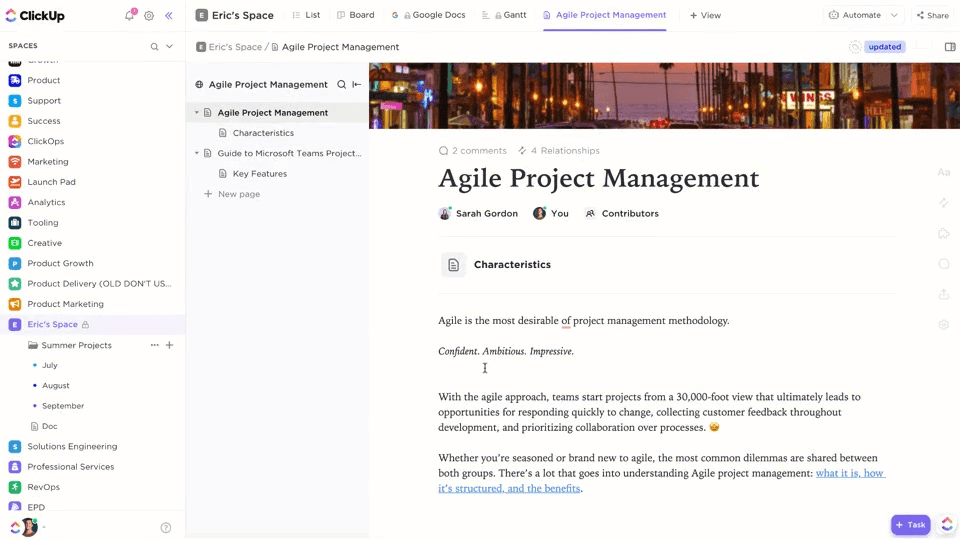Click the Automate button

click(855, 15)
